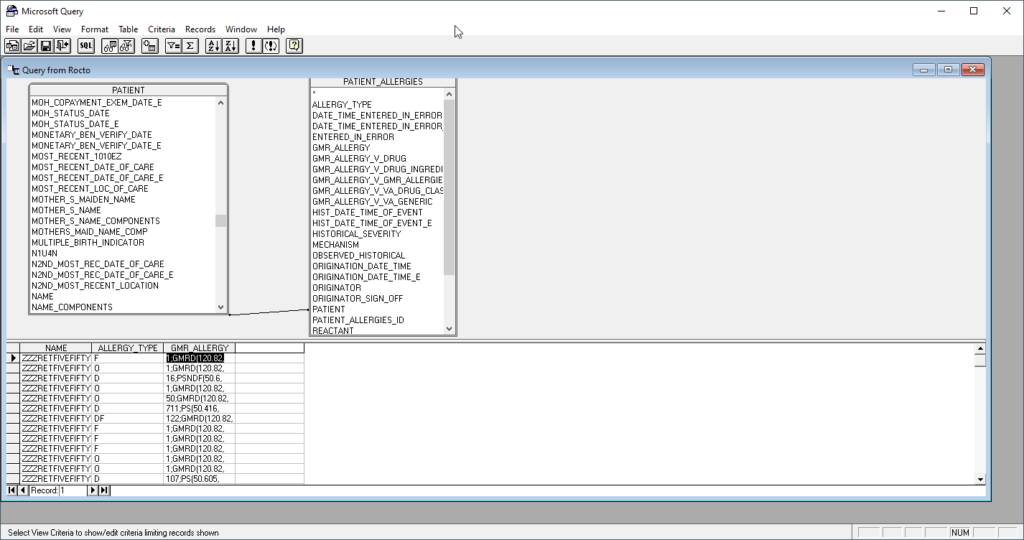The height and width of the screenshot is (540, 1024).
Task: Click the PATIENT_ALLERGIES list scroll-down arrow
Action: [x=449, y=329]
